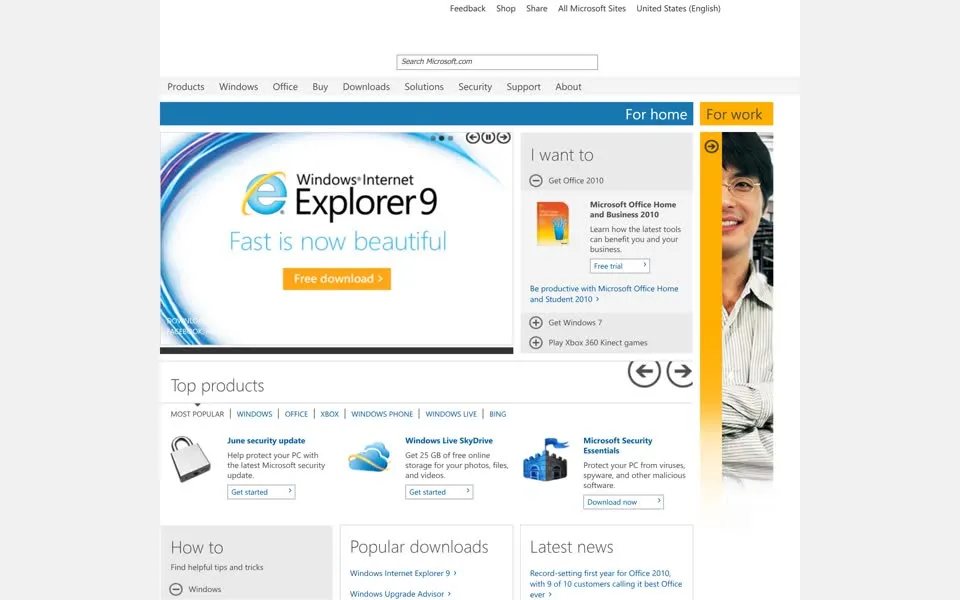The height and width of the screenshot is (600, 960).
Task: Click United States (English) locale link
Action: (x=678, y=9)
